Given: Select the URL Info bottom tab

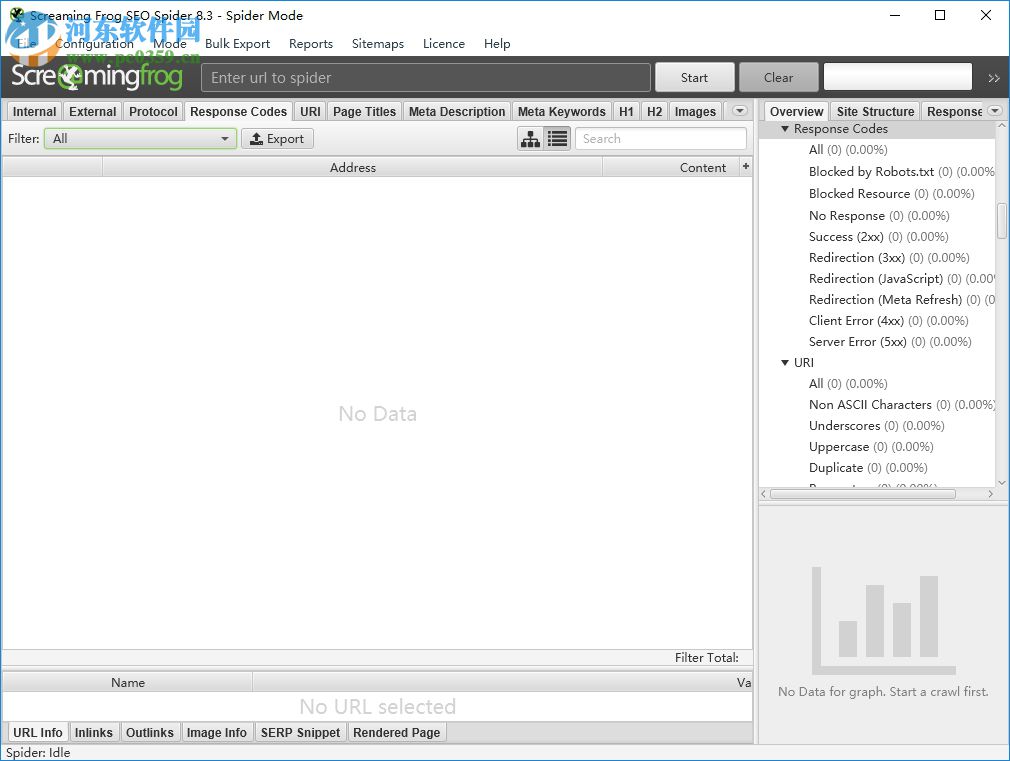Looking at the screenshot, I should click(37, 733).
